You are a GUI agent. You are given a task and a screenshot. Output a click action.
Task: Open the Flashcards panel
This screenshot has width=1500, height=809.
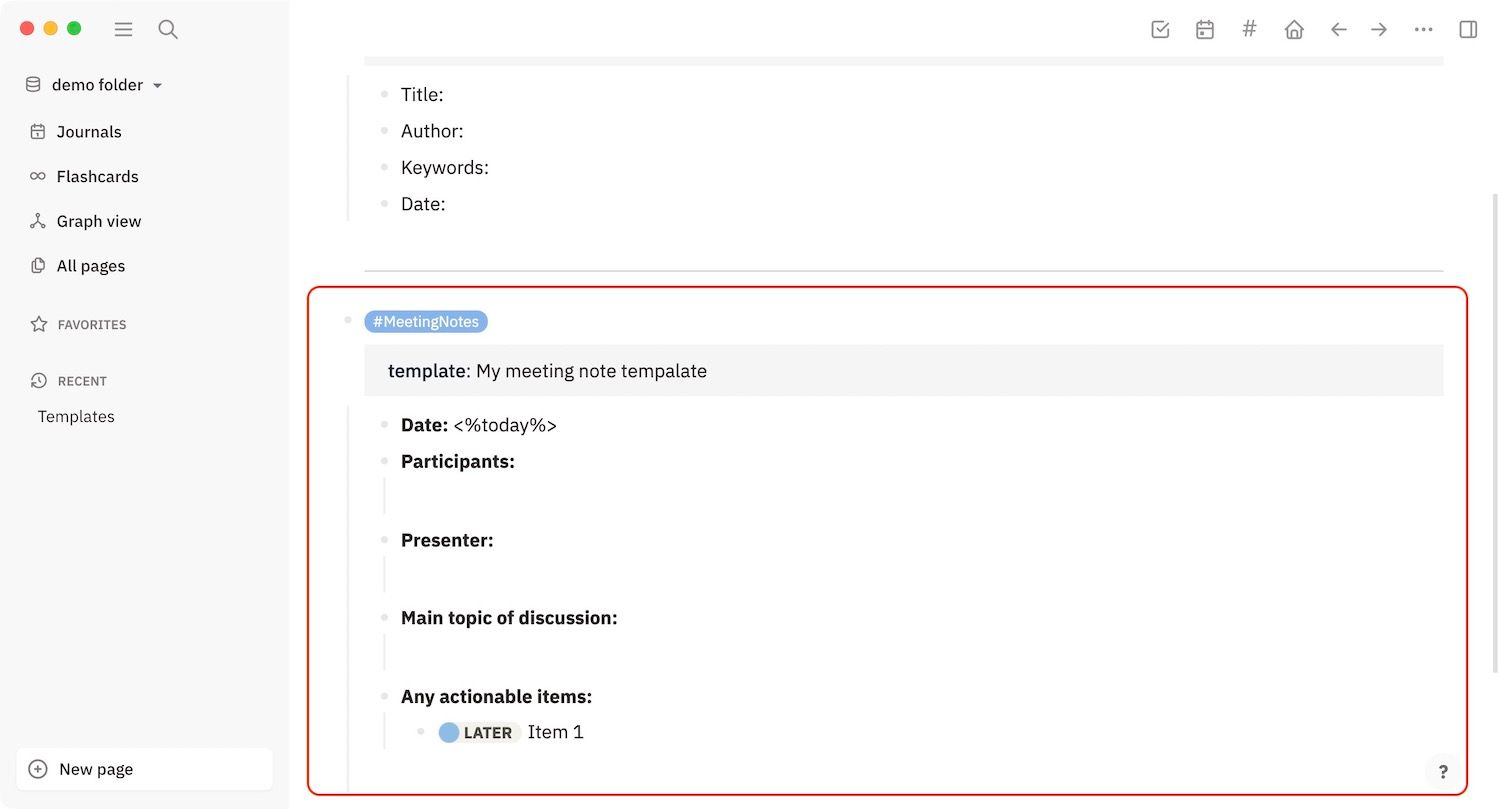(97, 176)
